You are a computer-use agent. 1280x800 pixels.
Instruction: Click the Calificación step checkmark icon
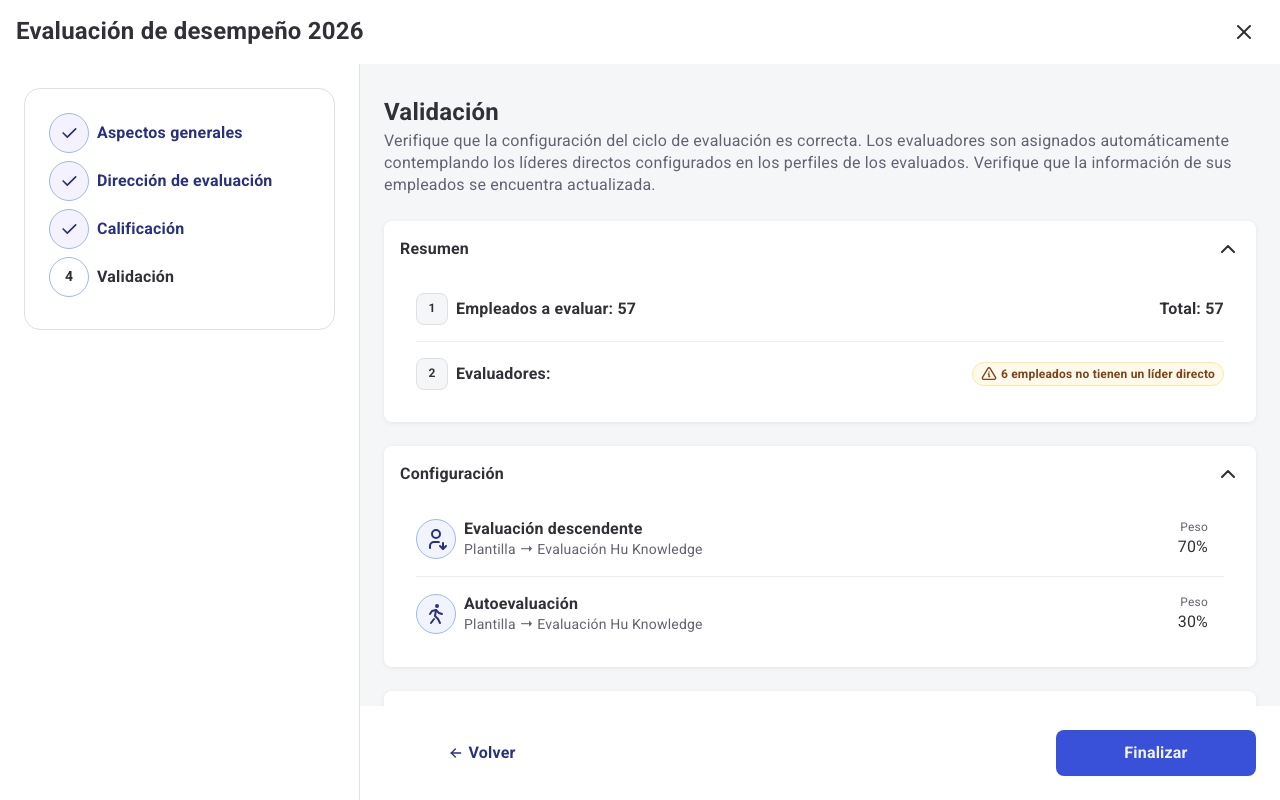[x=69, y=229]
